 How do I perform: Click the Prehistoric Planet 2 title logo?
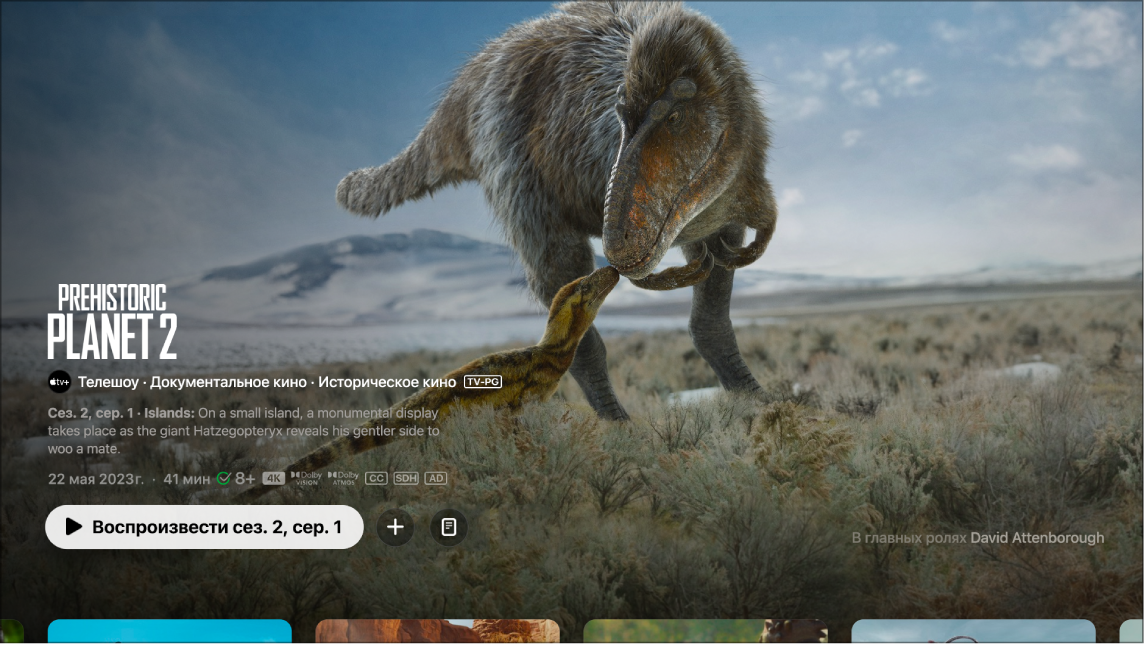click(x=112, y=322)
